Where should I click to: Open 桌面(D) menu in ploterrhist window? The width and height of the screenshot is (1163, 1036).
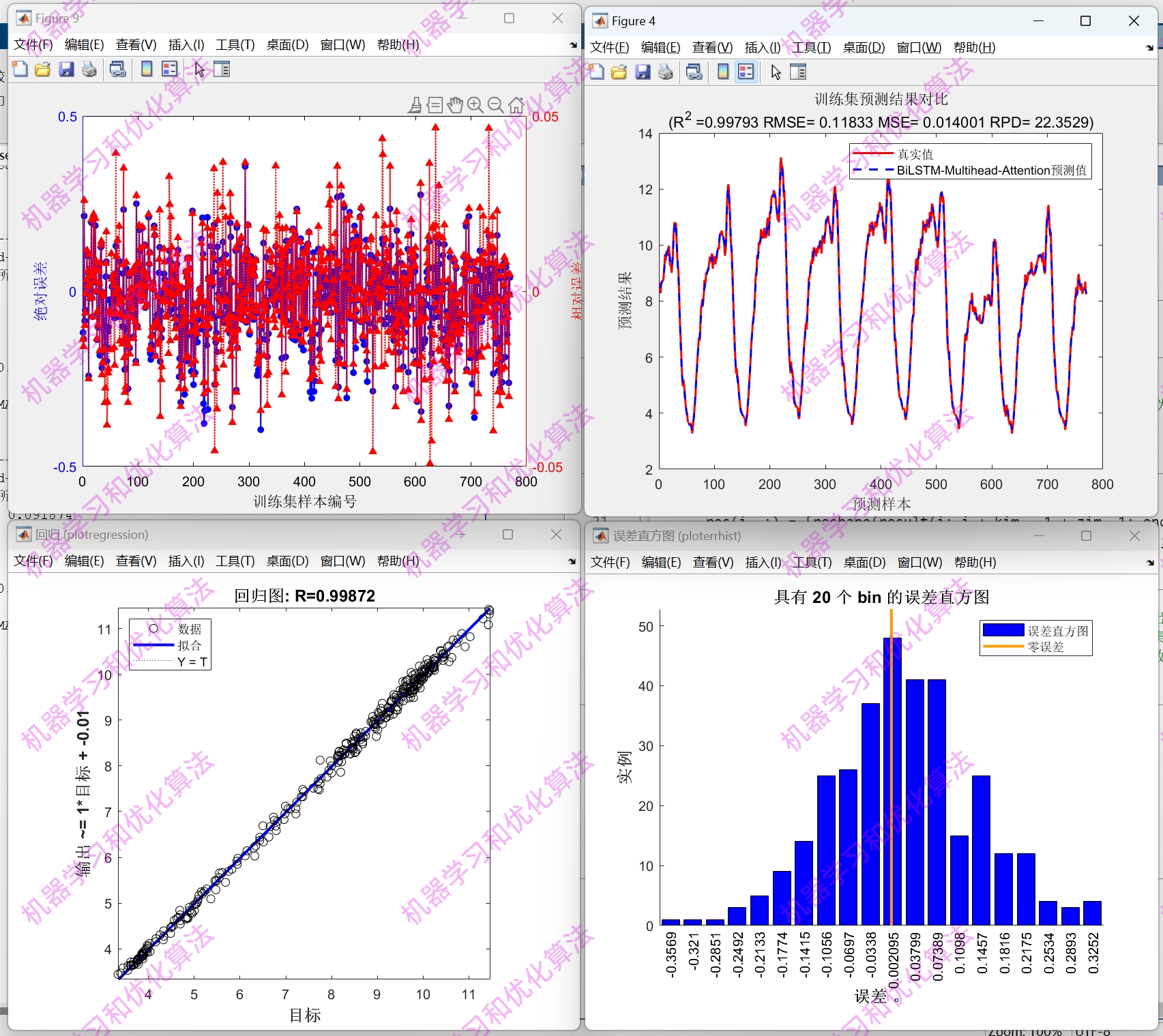pyautogui.click(x=865, y=563)
